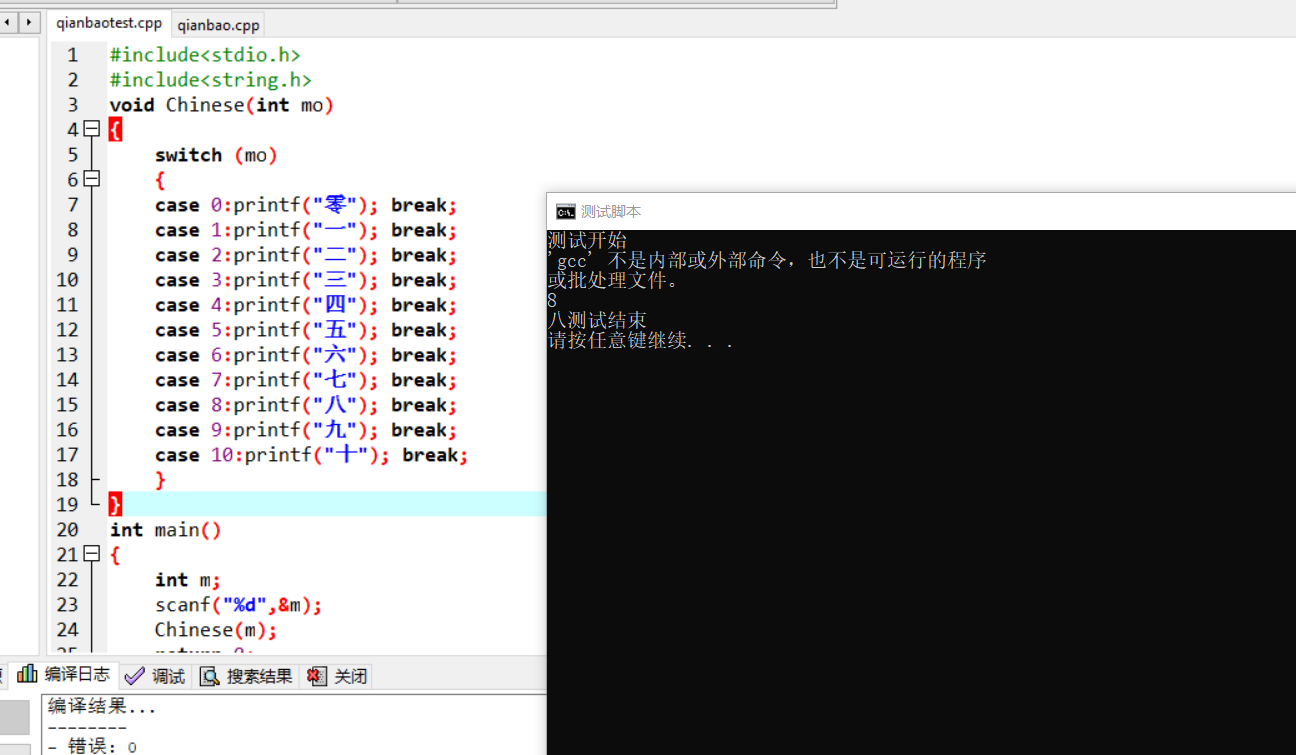Viewport: 1296px width, 755px height.
Task: Switch to the qianbaotest.cpp editor tab
Action: pyautogui.click(x=108, y=24)
